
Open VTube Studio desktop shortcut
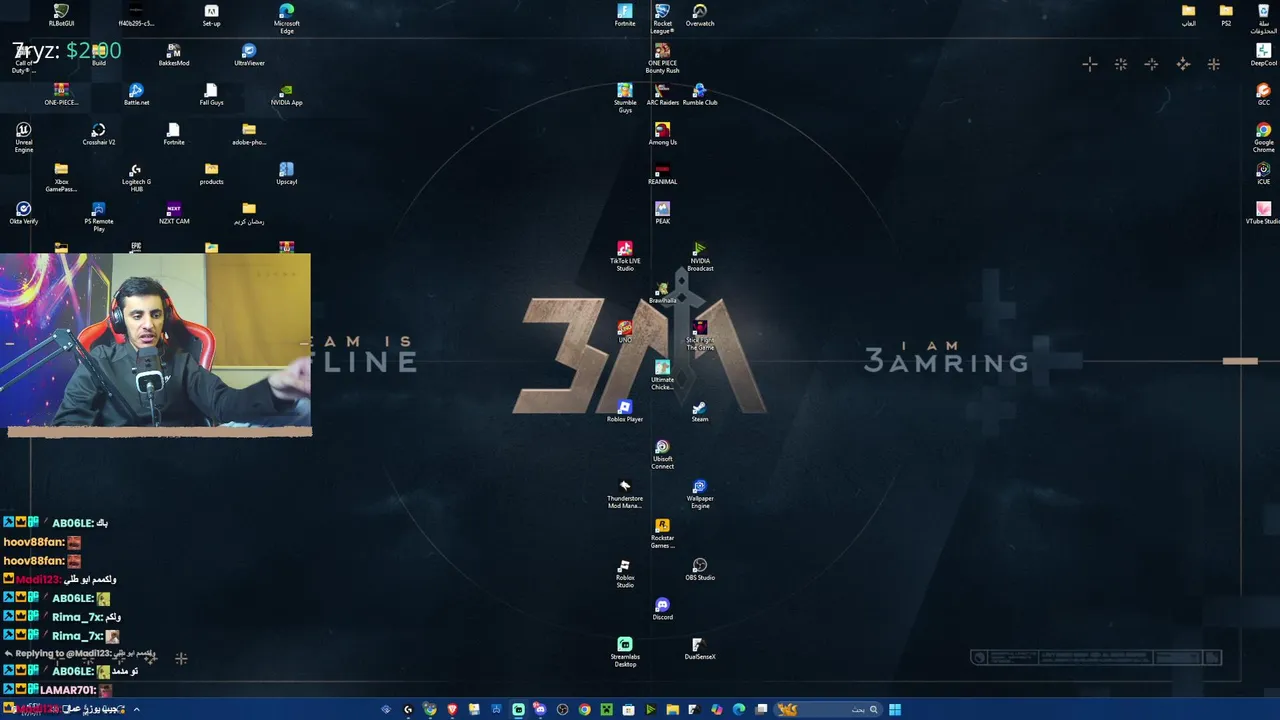click(1263, 213)
